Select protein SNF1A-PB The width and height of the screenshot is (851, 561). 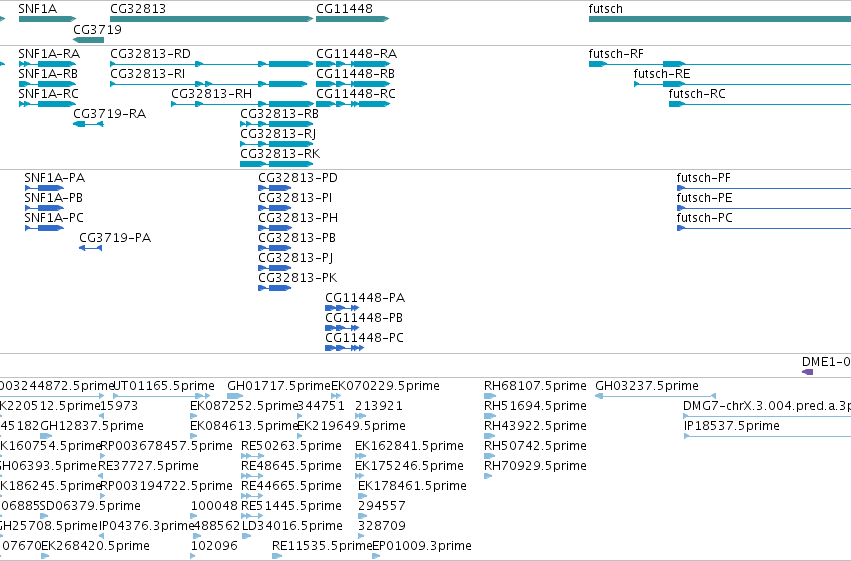pyautogui.click(x=45, y=208)
